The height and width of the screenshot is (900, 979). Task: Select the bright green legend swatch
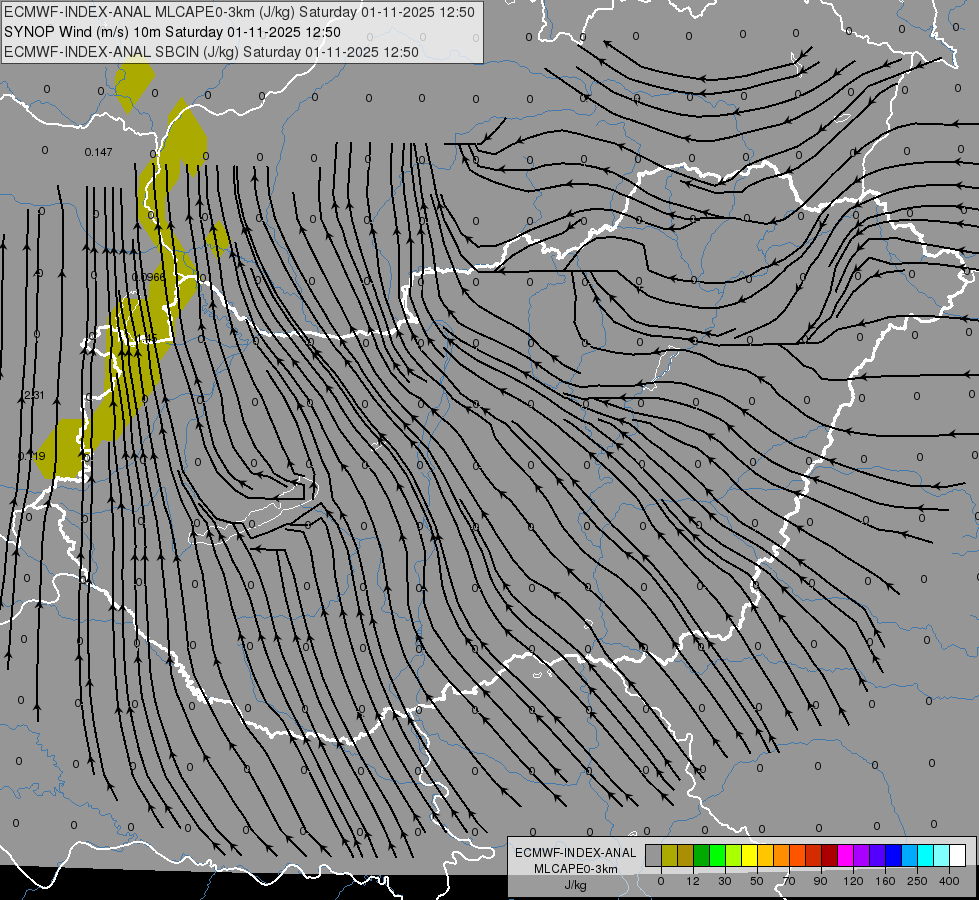pos(717,855)
